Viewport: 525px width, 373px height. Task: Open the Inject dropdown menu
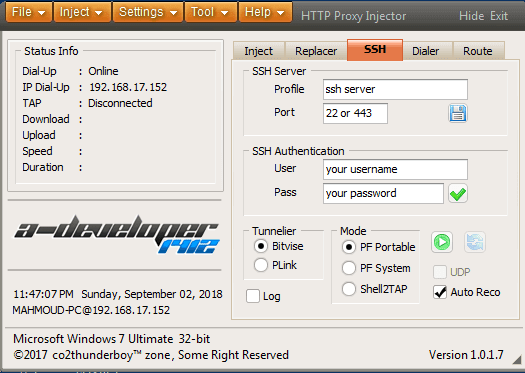[x=82, y=12]
